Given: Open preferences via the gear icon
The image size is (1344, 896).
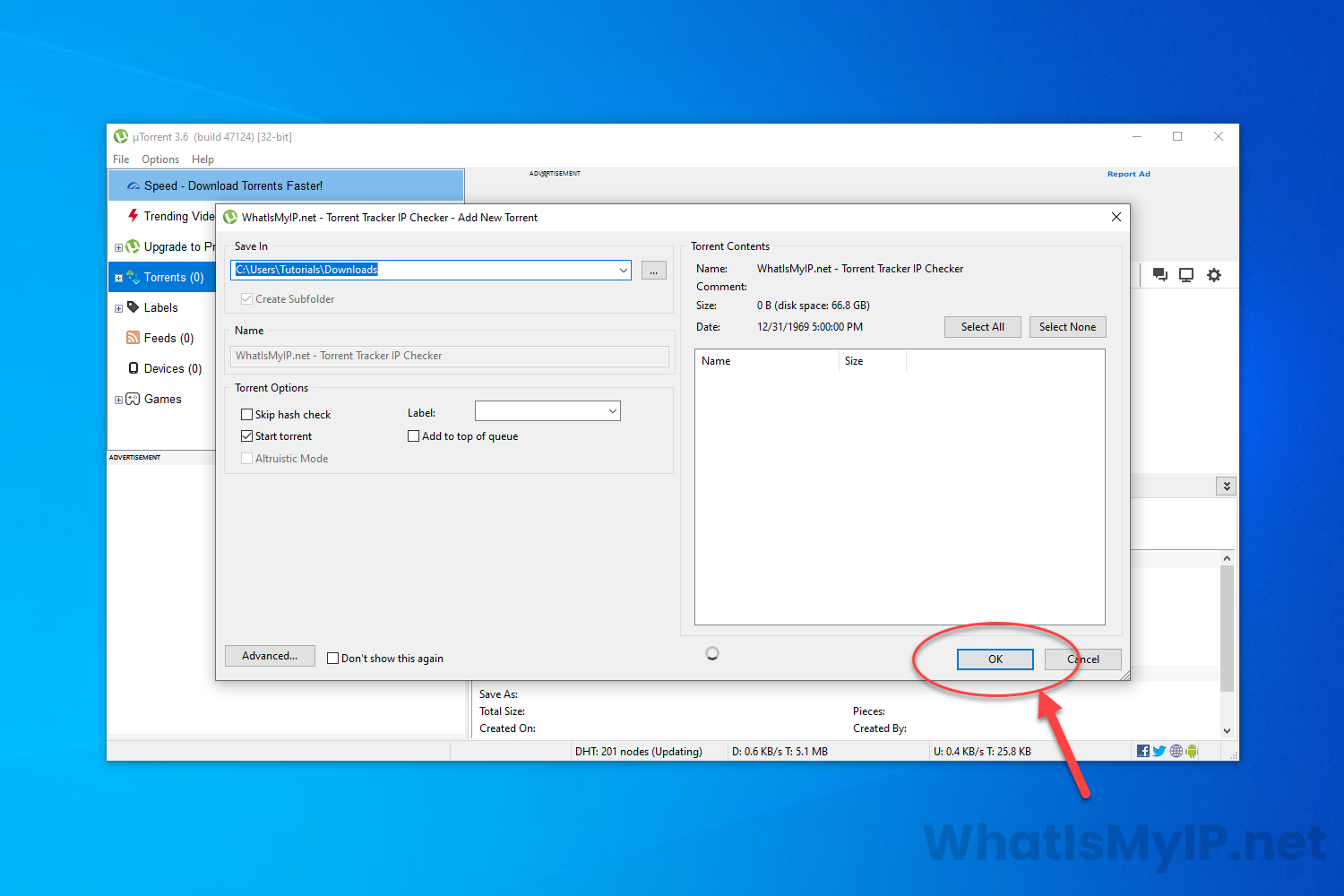Looking at the screenshot, I should [1214, 275].
